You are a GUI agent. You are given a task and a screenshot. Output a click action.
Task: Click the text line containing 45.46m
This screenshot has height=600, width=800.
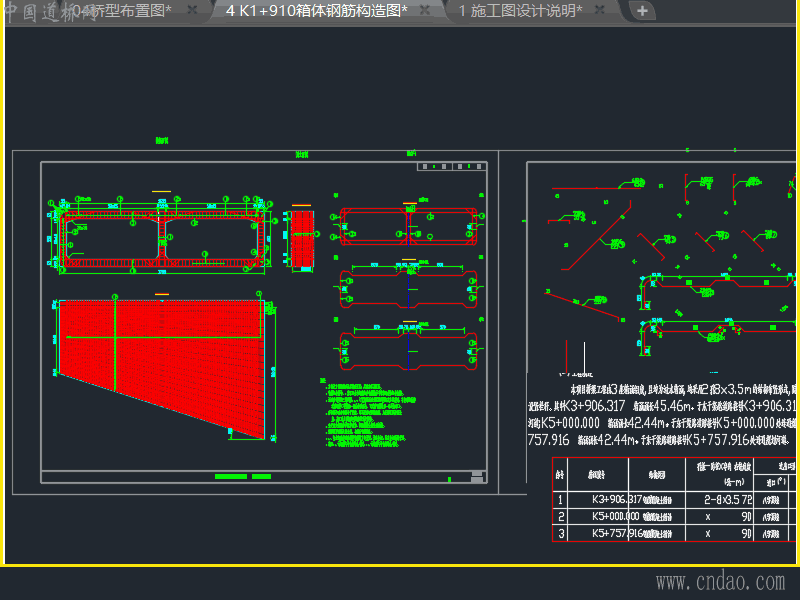pos(662,406)
